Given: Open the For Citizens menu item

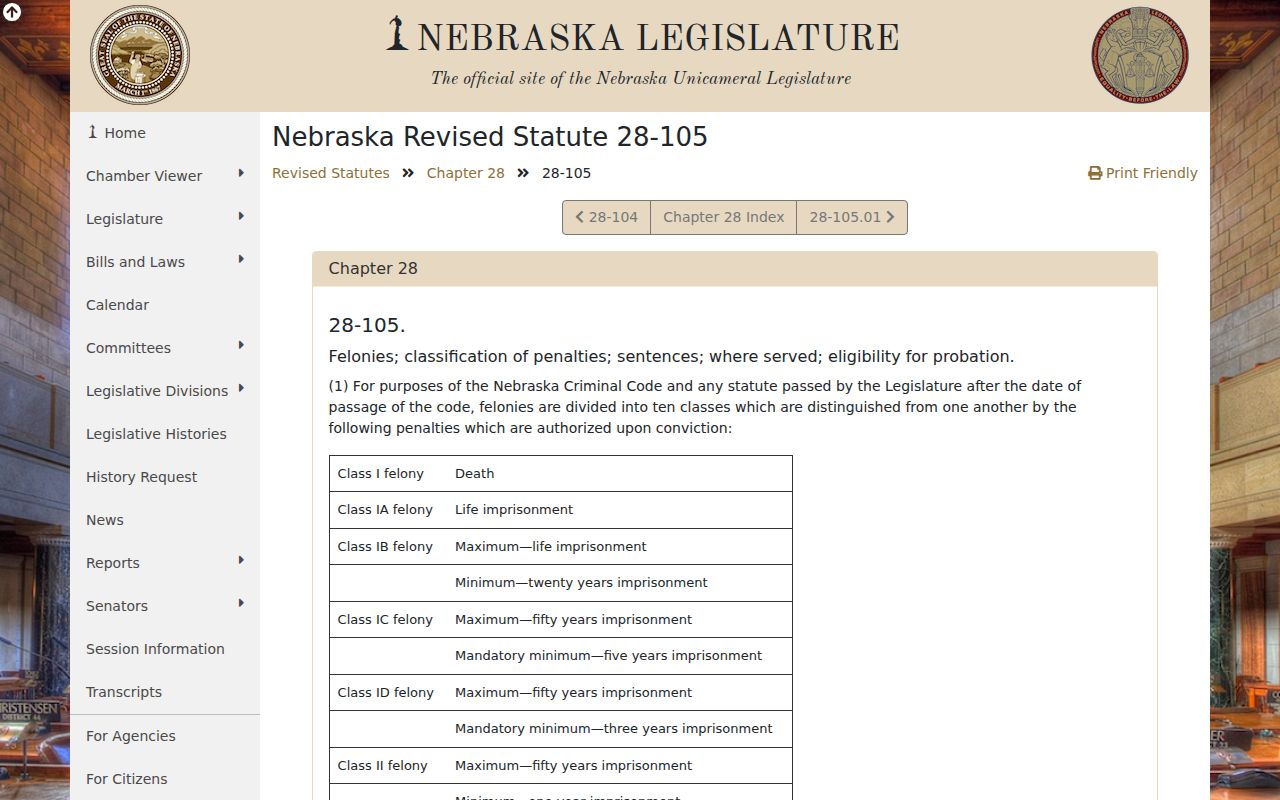Looking at the screenshot, I should (165, 779).
